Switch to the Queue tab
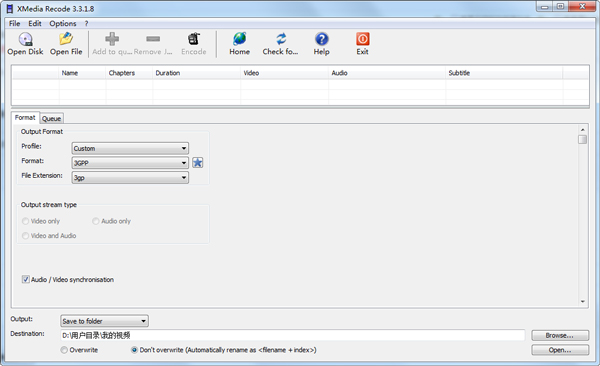 51,118
